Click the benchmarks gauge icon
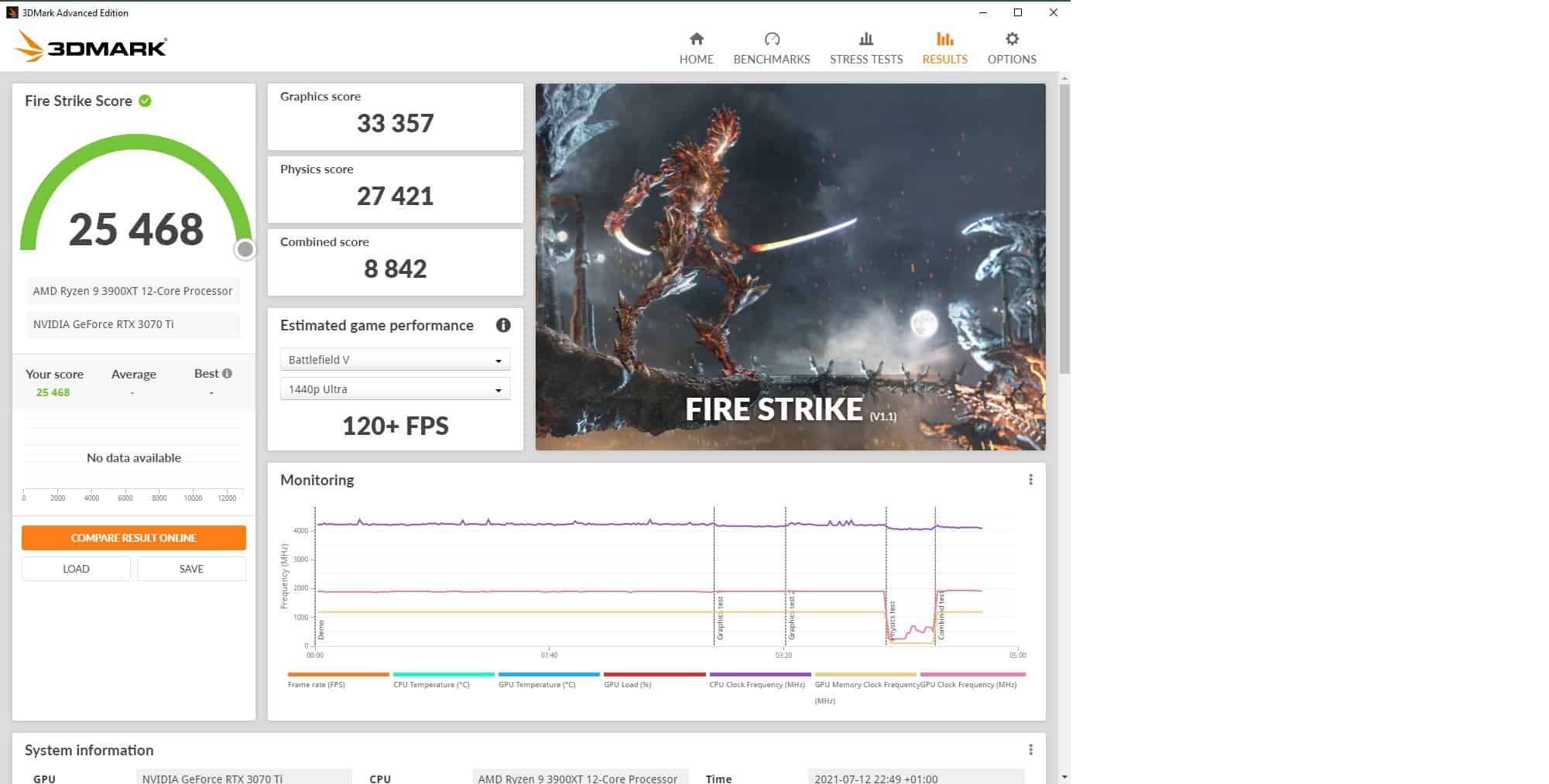1549x784 pixels. pyautogui.click(x=772, y=39)
